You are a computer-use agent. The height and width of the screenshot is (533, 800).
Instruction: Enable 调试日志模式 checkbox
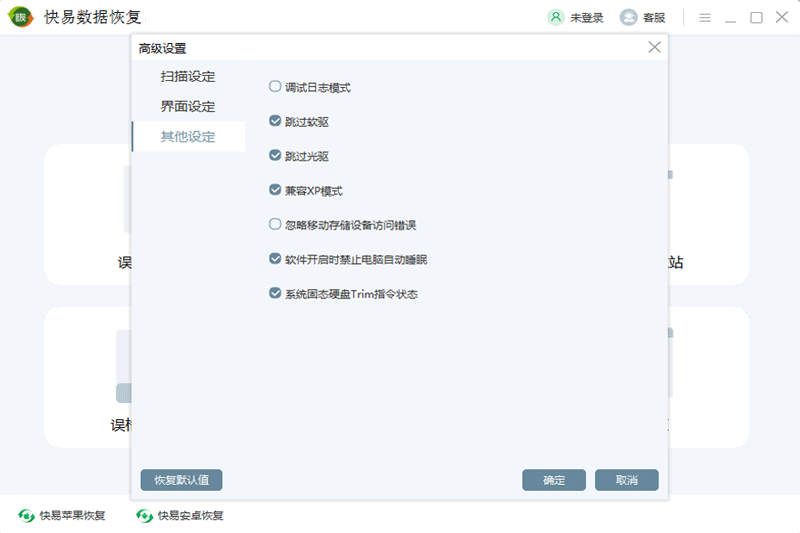pos(275,87)
